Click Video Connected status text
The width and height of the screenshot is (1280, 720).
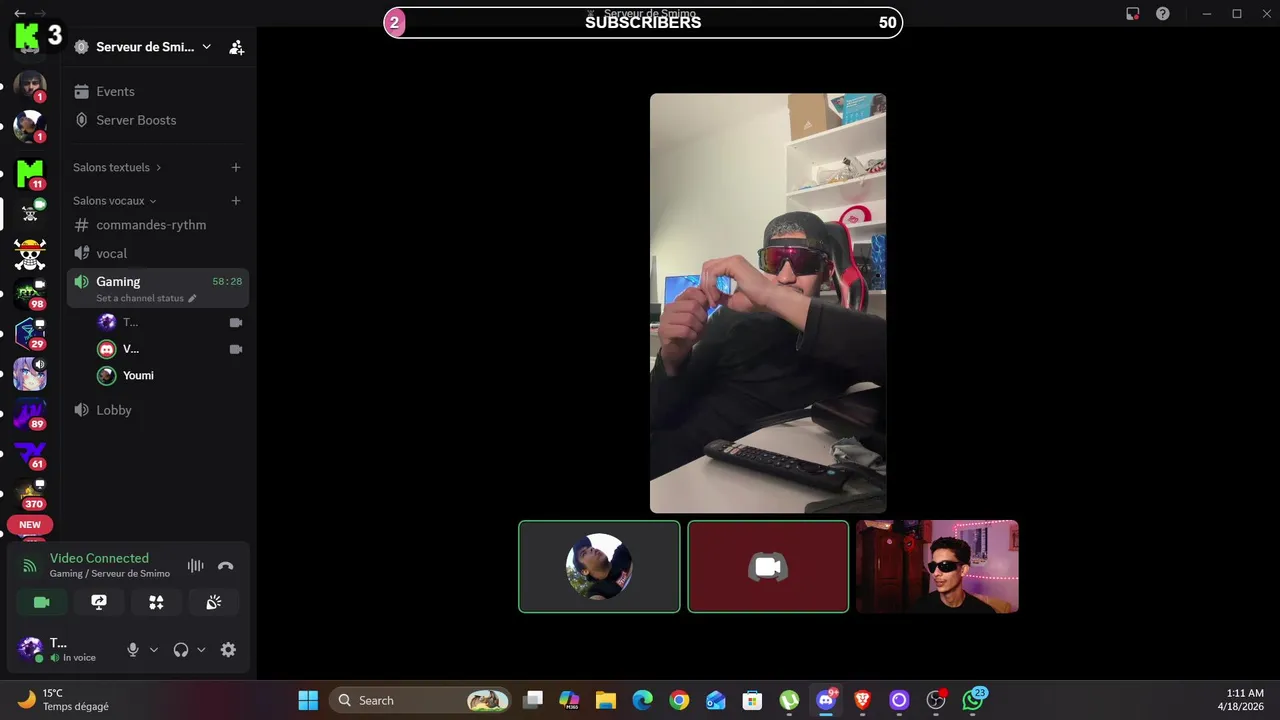[x=99, y=558]
